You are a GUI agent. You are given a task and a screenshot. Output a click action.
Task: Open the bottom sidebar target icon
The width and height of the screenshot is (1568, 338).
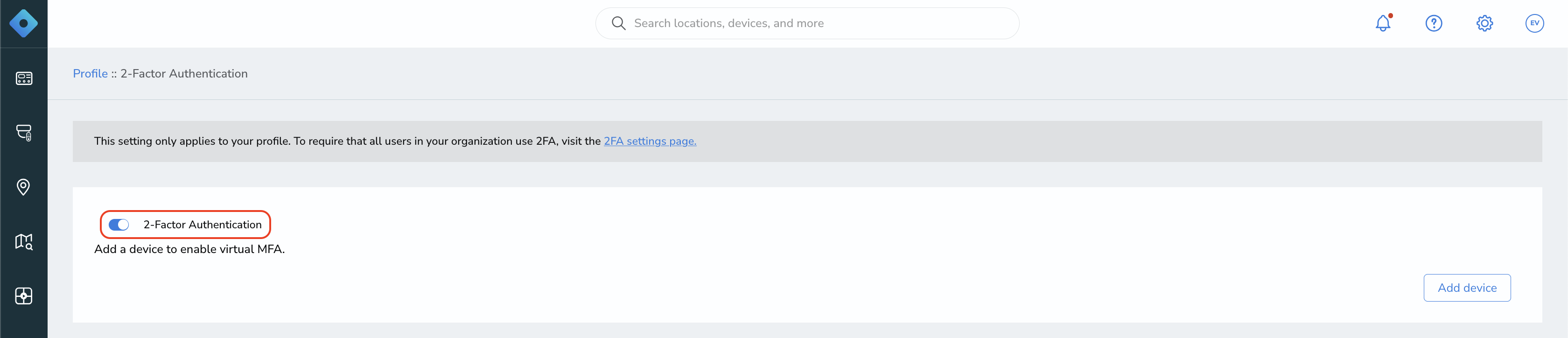pos(24,296)
